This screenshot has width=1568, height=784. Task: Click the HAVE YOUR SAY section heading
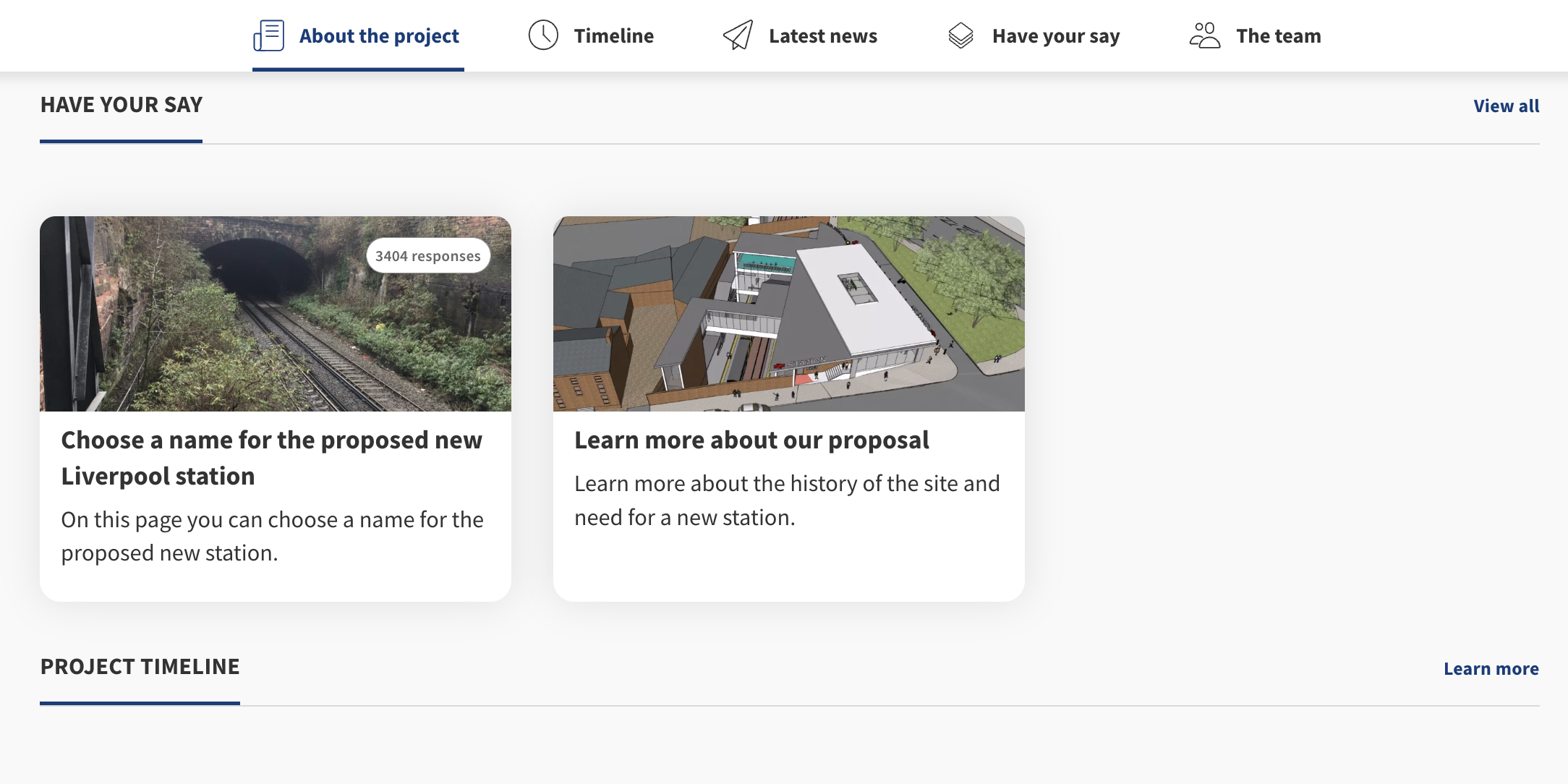(122, 105)
